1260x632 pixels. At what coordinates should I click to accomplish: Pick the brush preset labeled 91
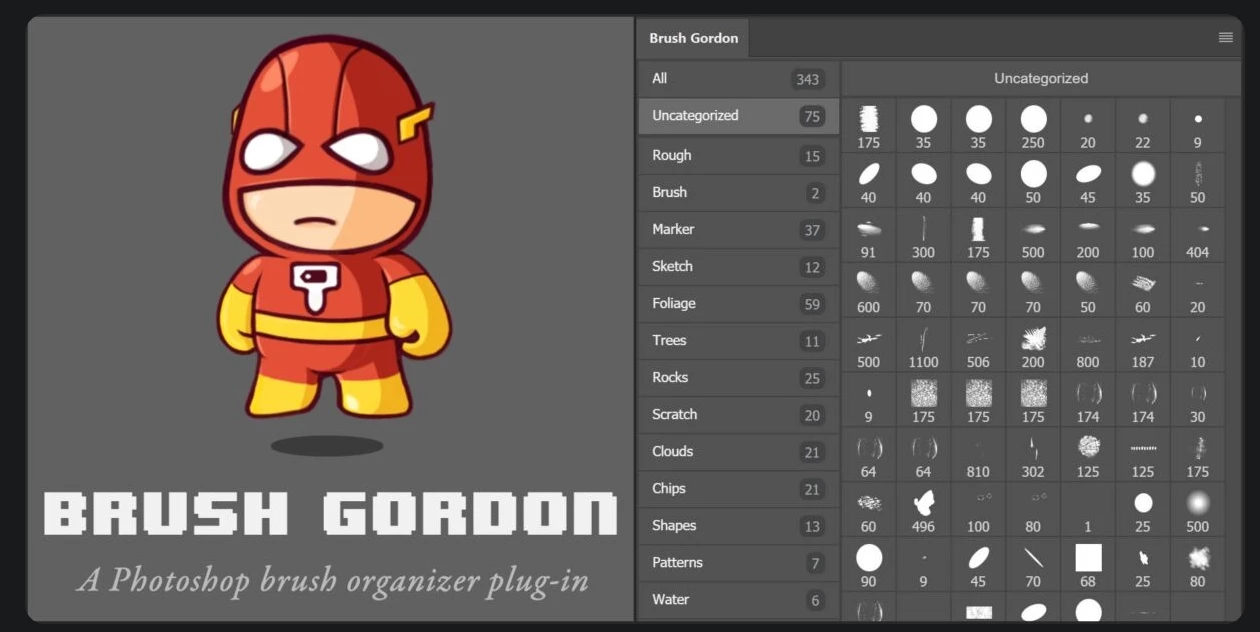coord(868,235)
